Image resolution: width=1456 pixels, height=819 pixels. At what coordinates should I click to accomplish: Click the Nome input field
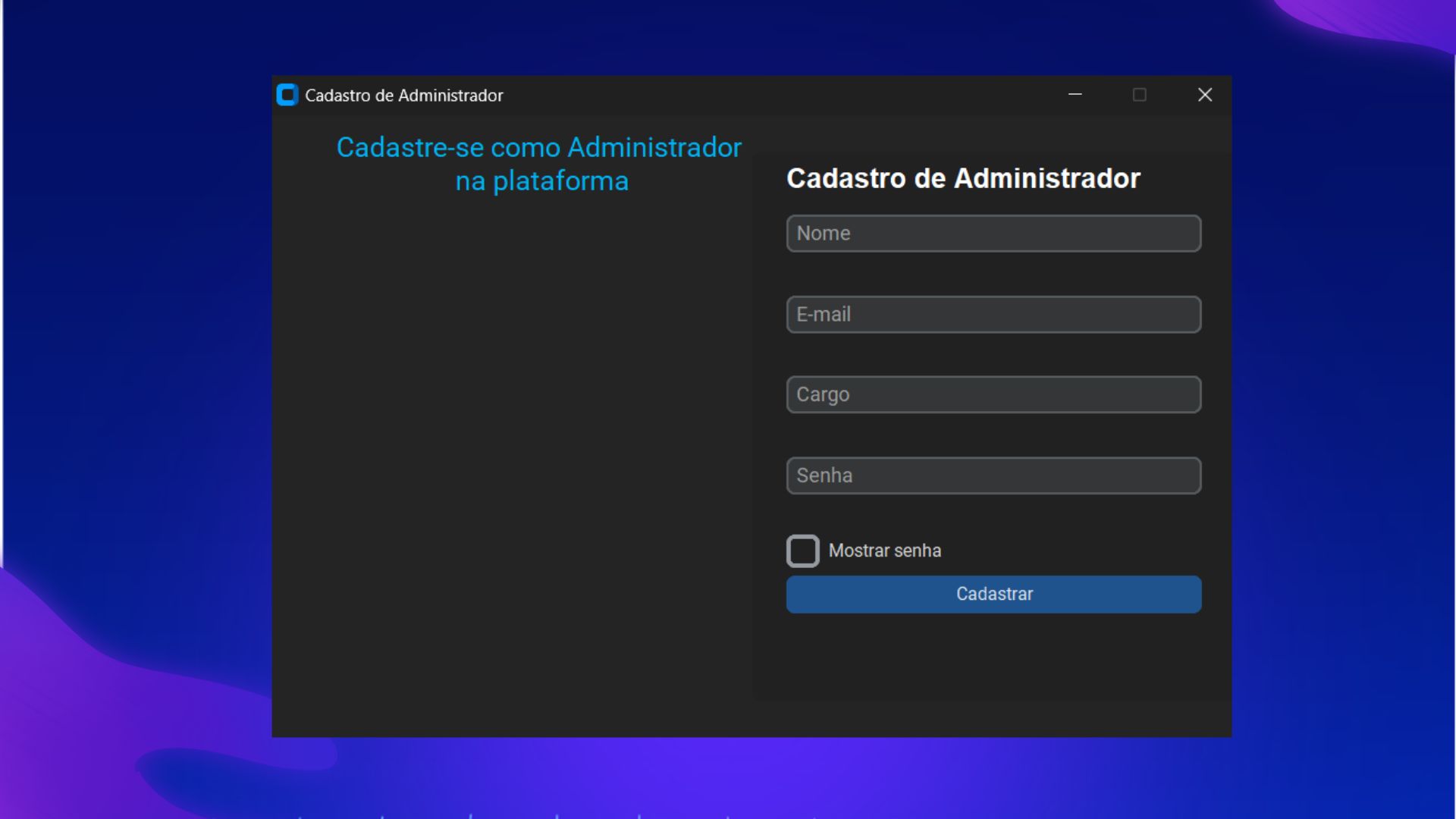click(993, 234)
